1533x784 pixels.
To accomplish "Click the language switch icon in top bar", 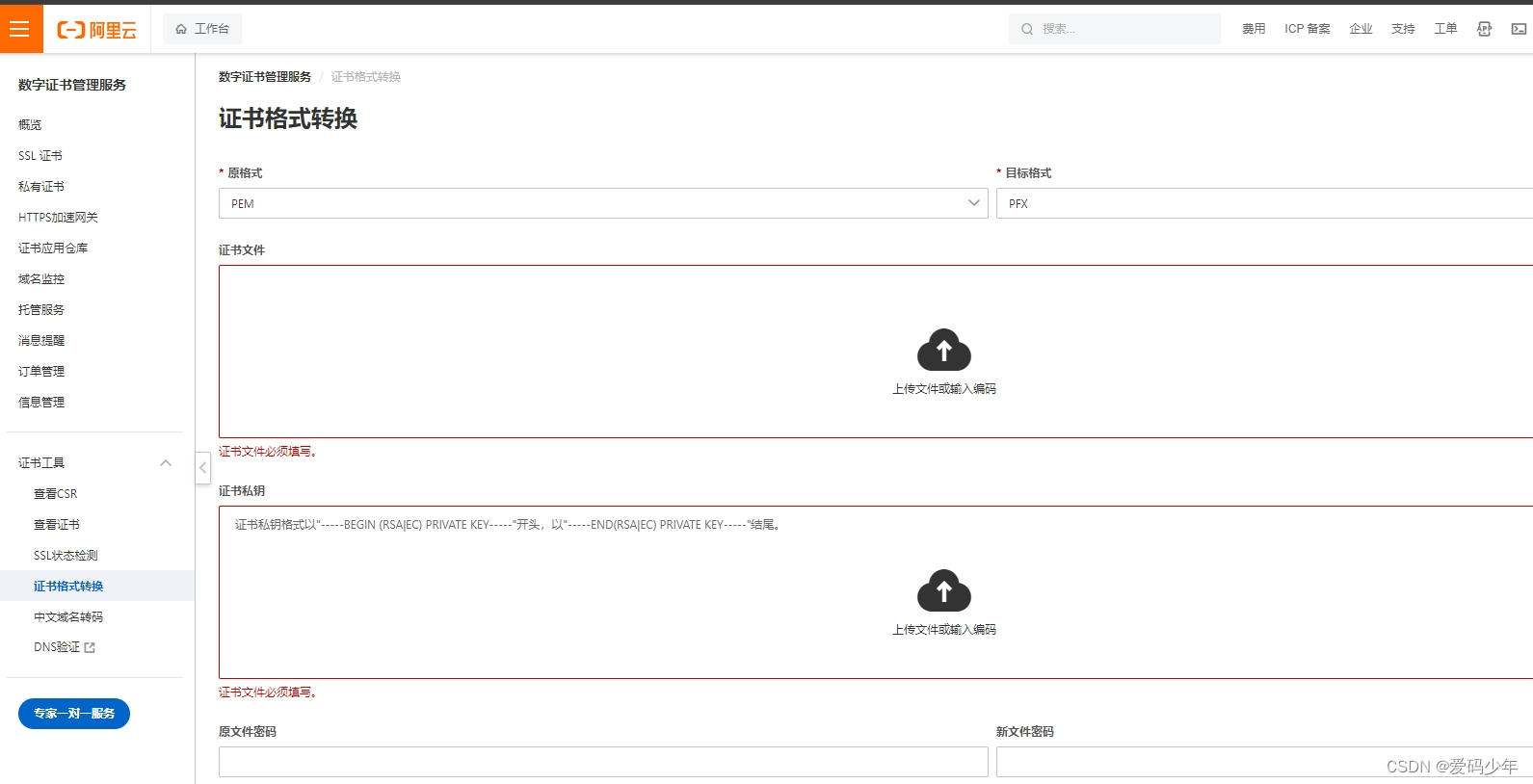I will (1484, 29).
